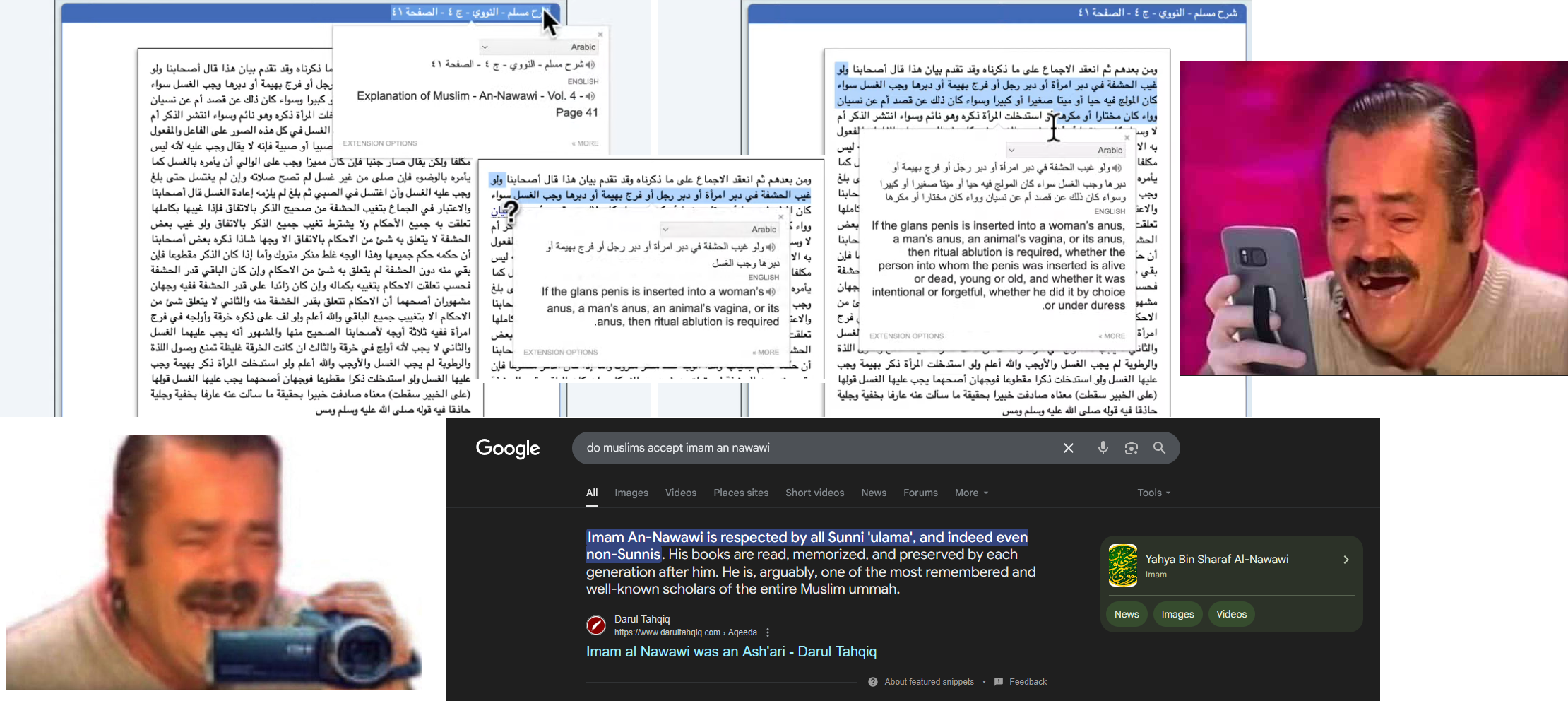Click MORE in 'Explanation of Muslim' popup
This screenshot has width=1568, height=701.
(x=586, y=143)
